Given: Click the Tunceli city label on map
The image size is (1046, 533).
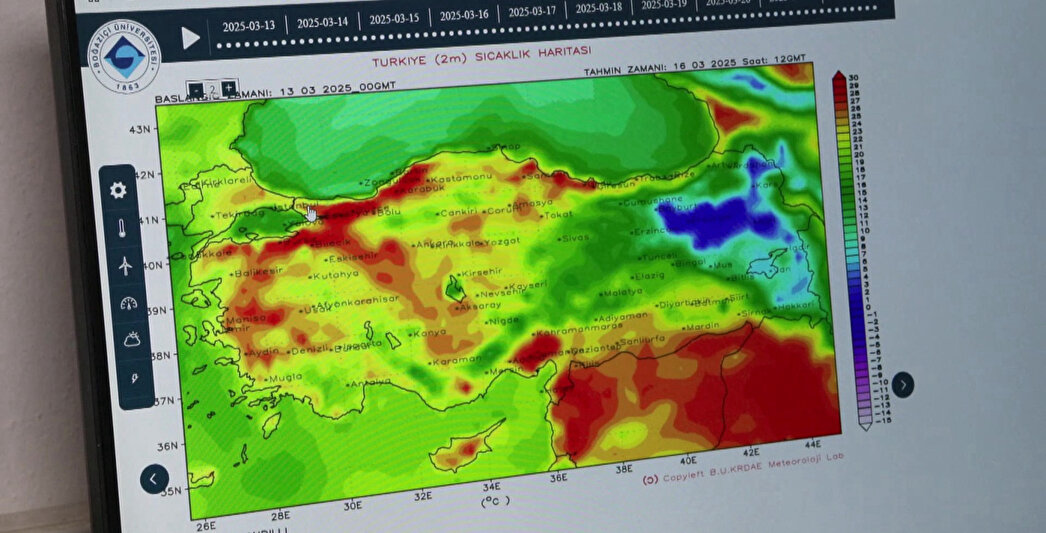Looking at the screenshot, I should point(657,256).
